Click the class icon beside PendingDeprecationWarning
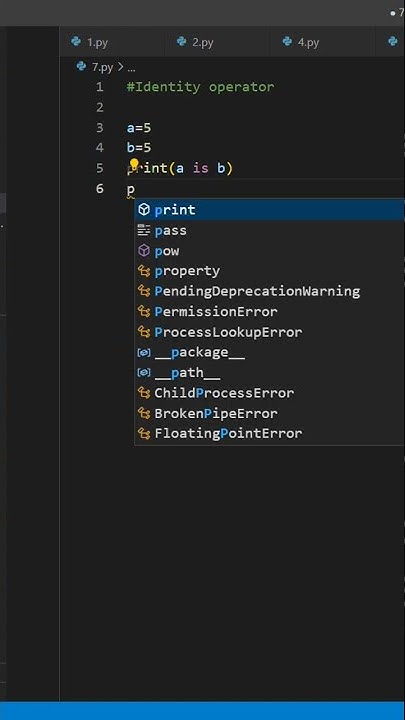405x720 pixels. [x=144, y=291]
